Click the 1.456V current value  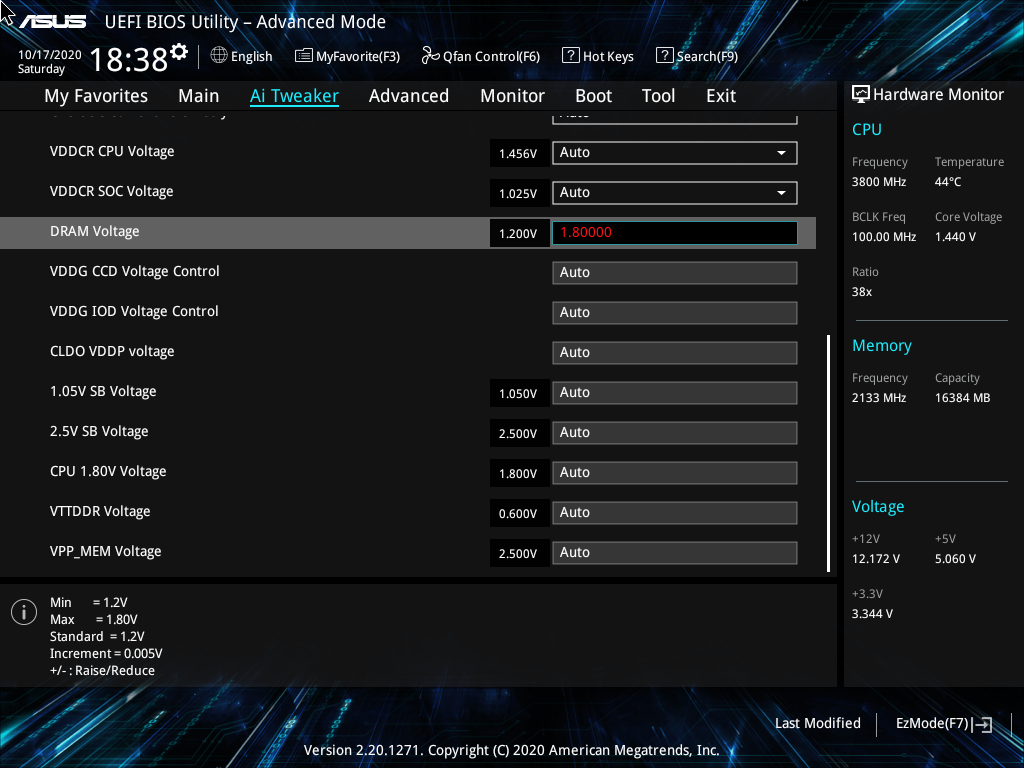519,153
